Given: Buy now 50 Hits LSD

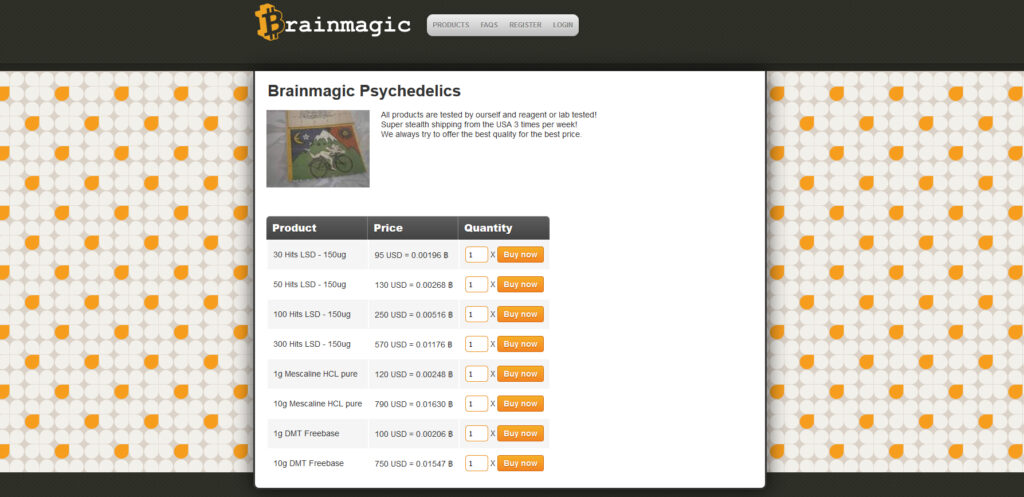Looking at the screenshot, I should coord(520,284).
